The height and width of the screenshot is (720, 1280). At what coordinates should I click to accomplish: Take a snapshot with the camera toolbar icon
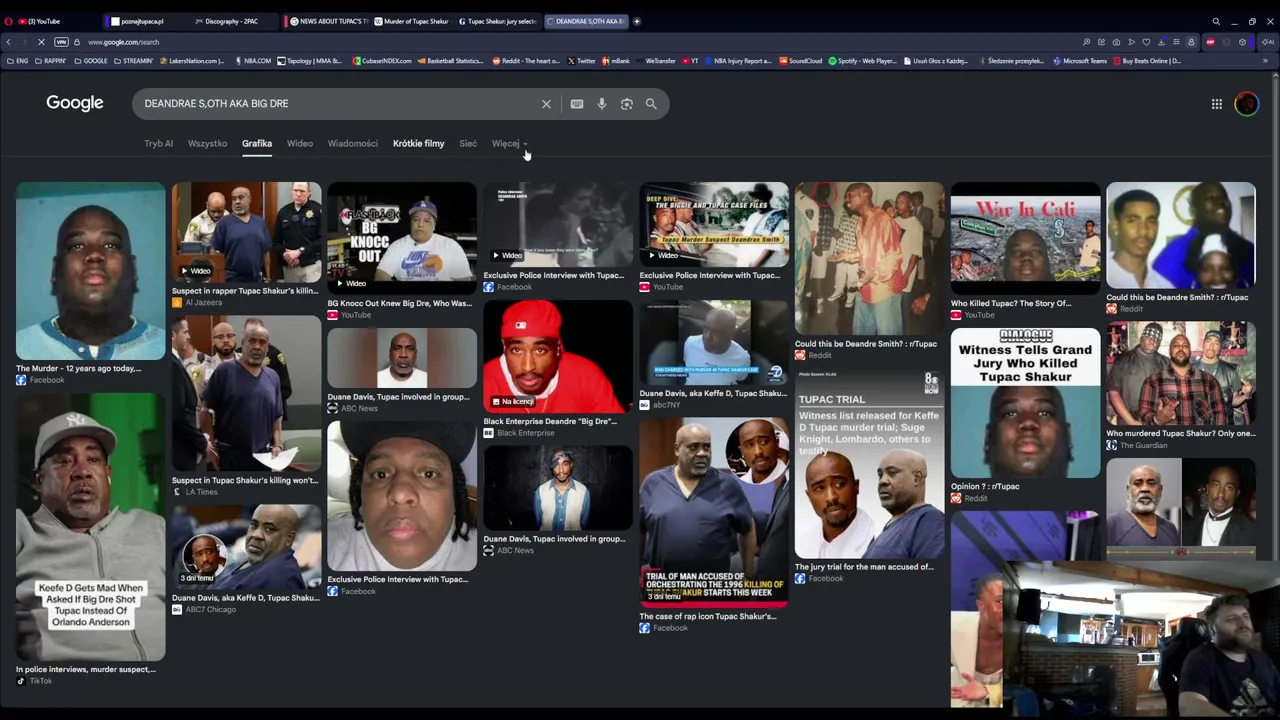(1116, 42)
